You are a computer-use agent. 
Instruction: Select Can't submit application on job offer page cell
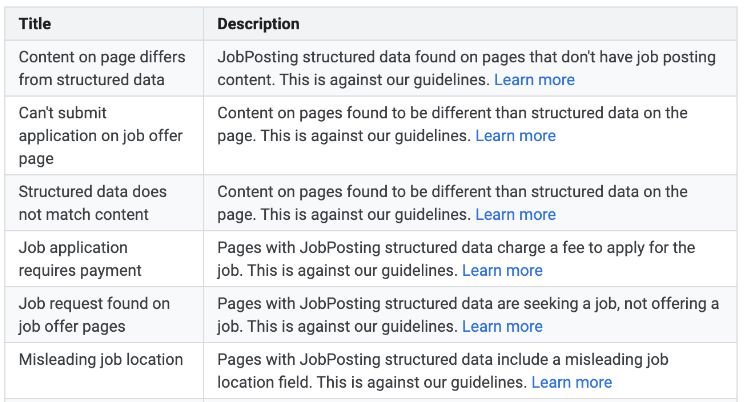coord(104,136)
